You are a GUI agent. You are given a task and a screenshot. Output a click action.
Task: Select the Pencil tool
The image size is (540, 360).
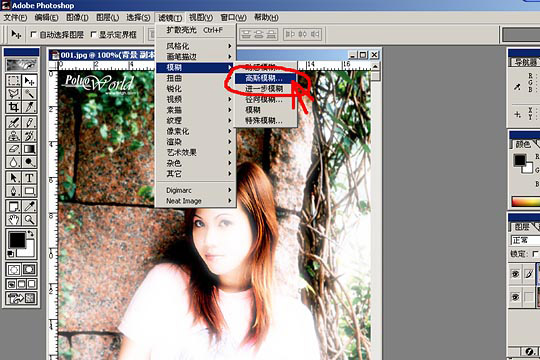29,123
